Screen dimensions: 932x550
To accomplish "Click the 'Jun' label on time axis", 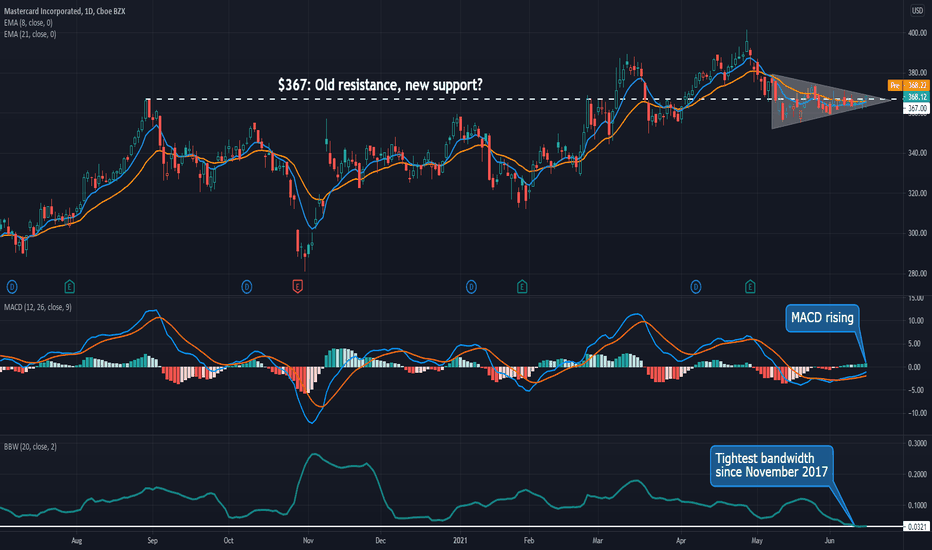I will click(830, 540).
